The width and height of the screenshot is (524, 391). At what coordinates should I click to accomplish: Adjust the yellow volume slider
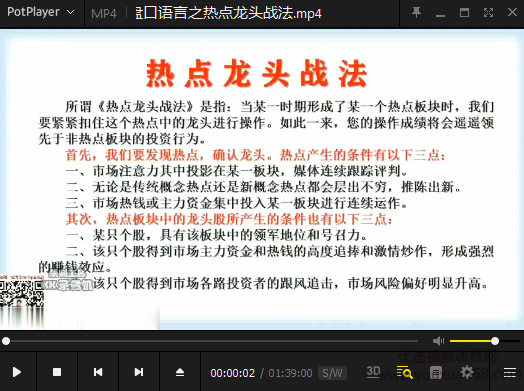[x=485, y=341]
